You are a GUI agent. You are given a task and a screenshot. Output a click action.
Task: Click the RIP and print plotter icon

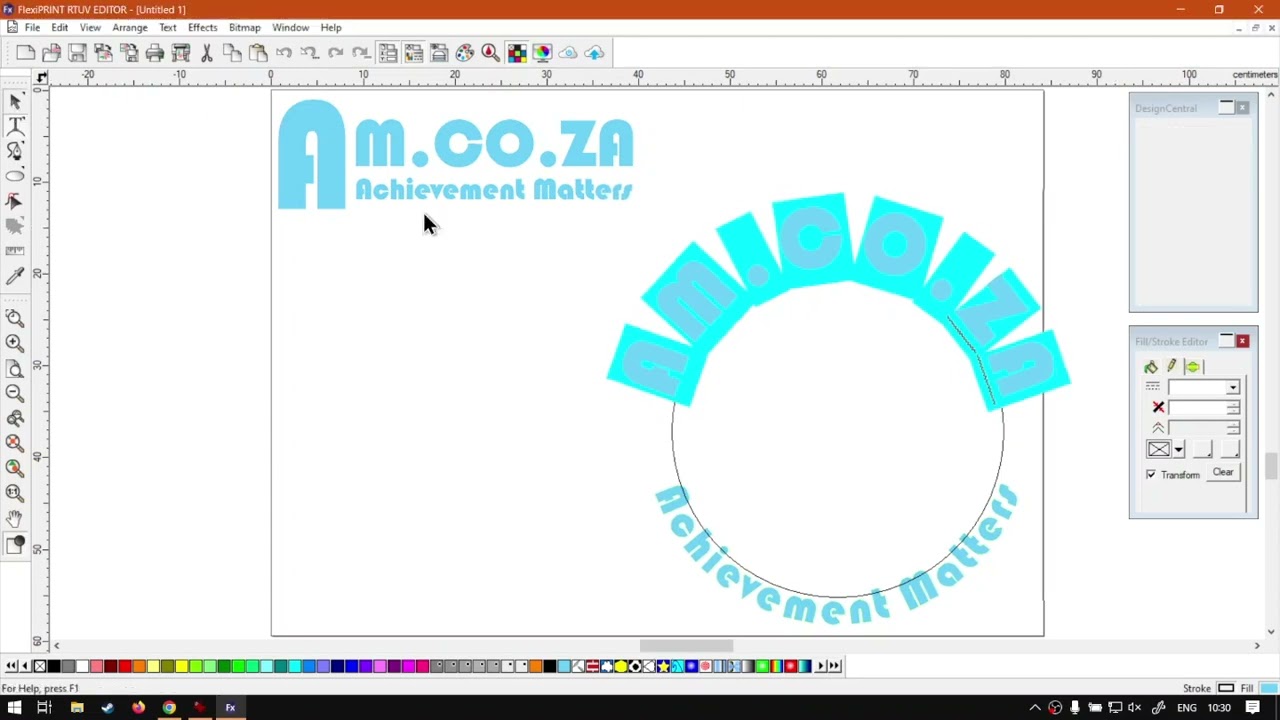[181, 53]
